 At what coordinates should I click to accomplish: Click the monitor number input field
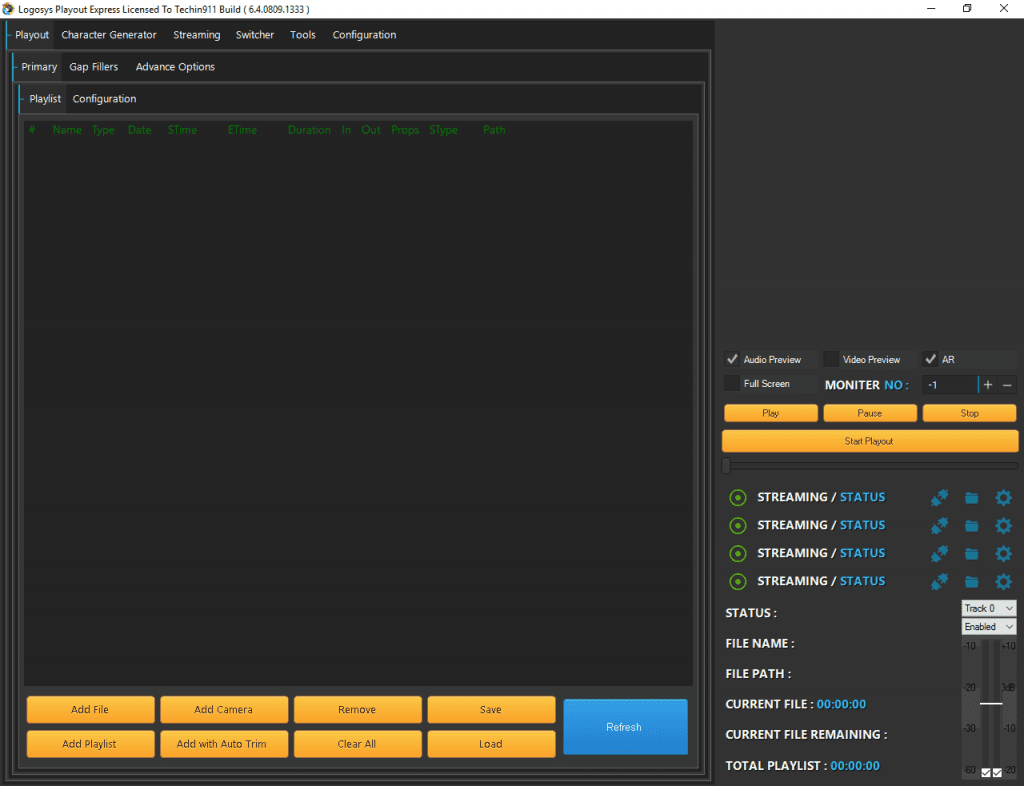[949, 385]
